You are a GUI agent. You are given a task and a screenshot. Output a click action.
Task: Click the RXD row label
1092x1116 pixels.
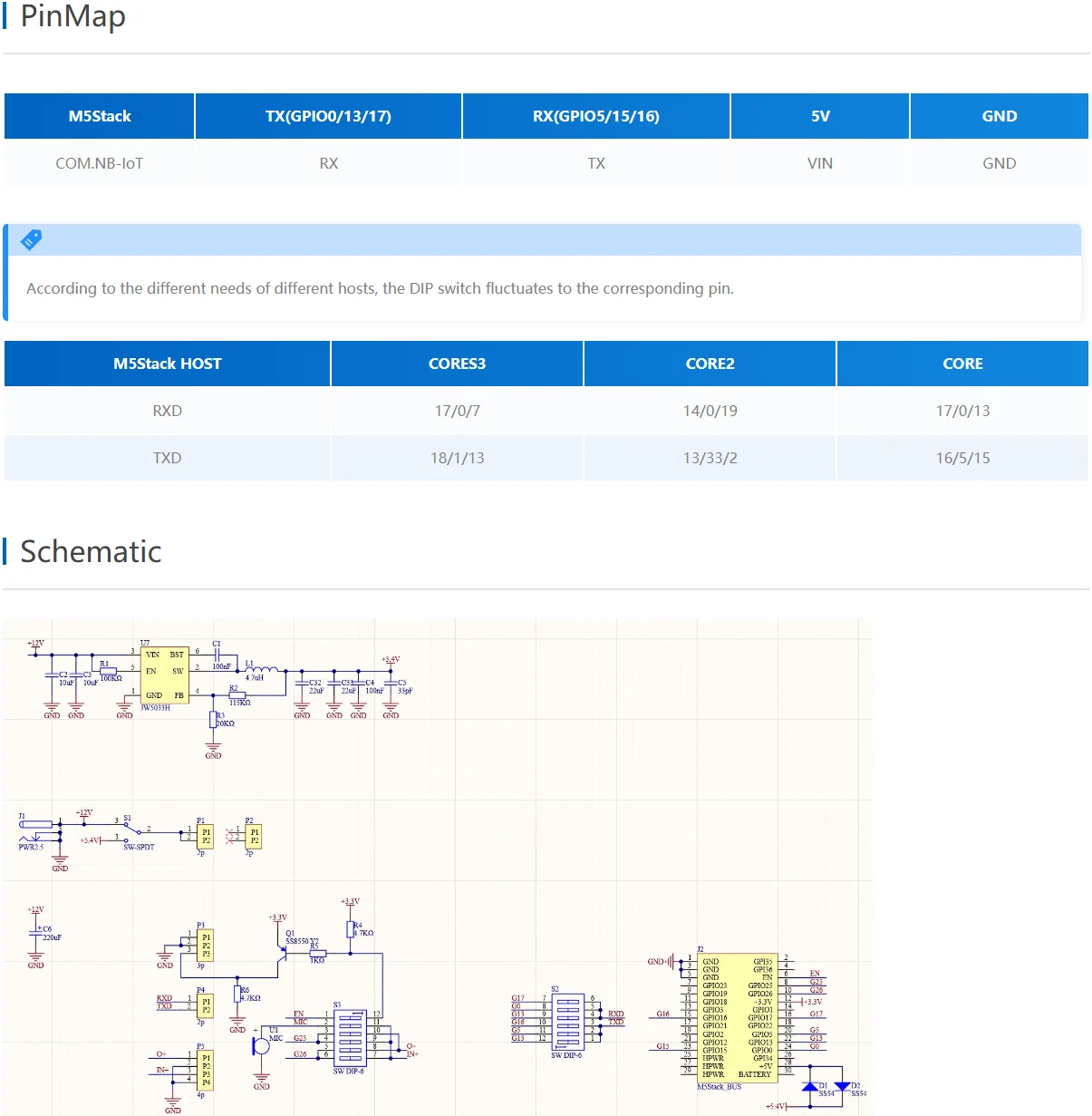[167, 411]
